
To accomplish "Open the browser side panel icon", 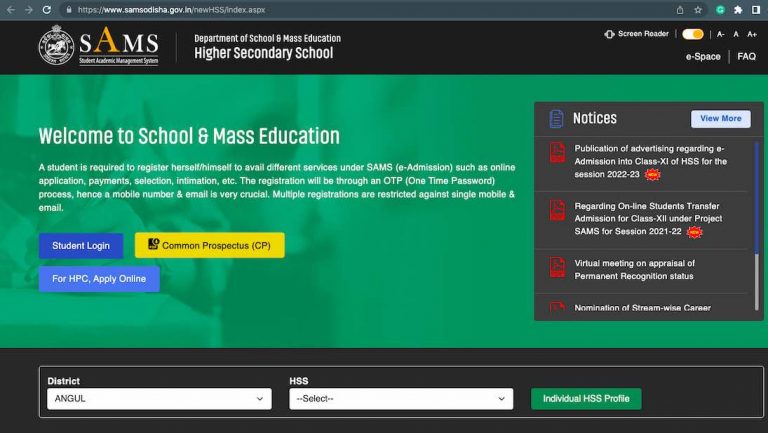I will coord(755,9).
